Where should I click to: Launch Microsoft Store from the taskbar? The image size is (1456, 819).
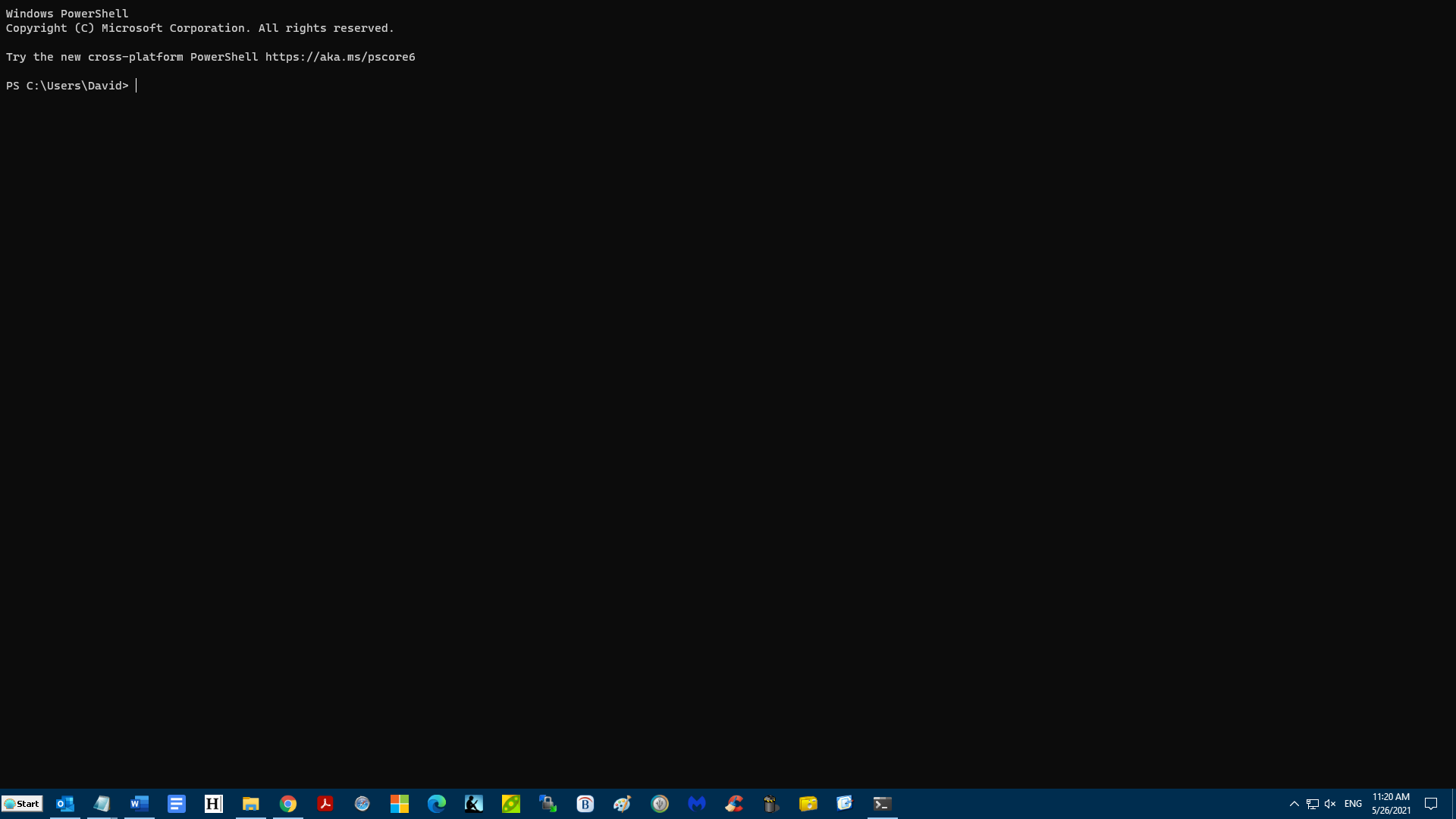pyautogui.click(x=400, y=804)
